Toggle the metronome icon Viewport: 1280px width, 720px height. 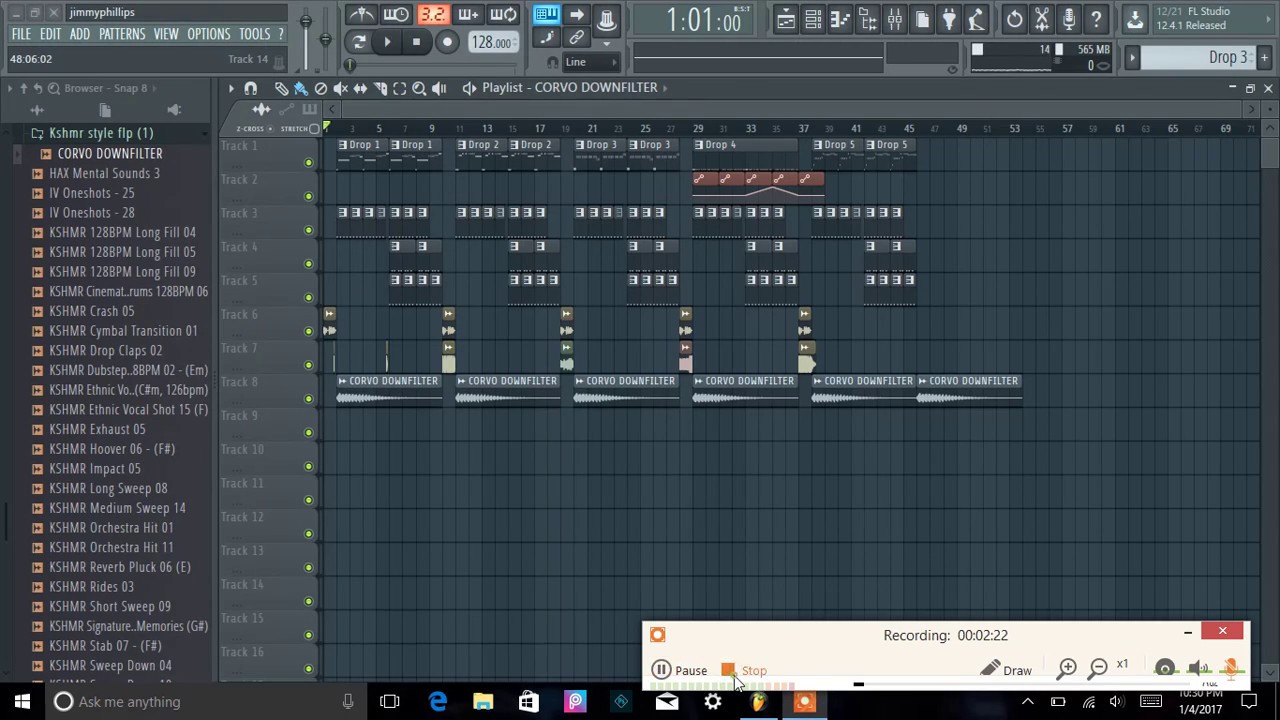362,15
